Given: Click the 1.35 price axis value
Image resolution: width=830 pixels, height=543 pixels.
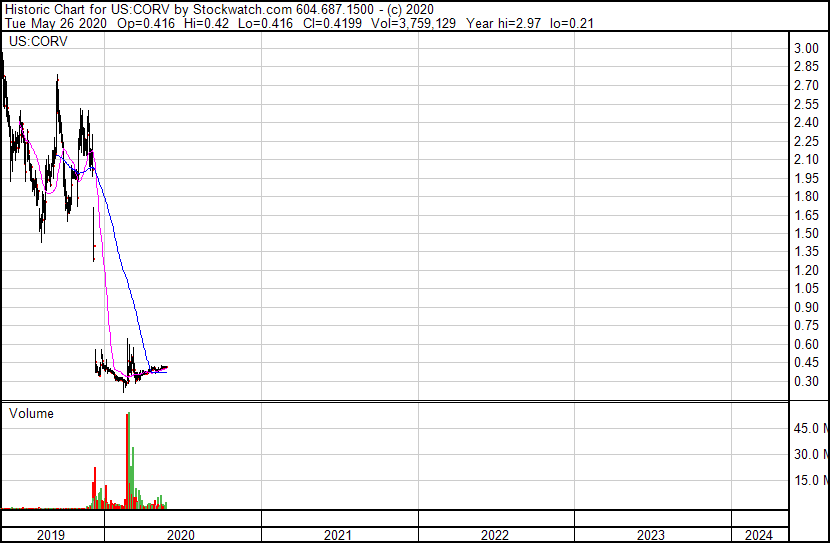Looking at the screenshot, I should (806, 251).
